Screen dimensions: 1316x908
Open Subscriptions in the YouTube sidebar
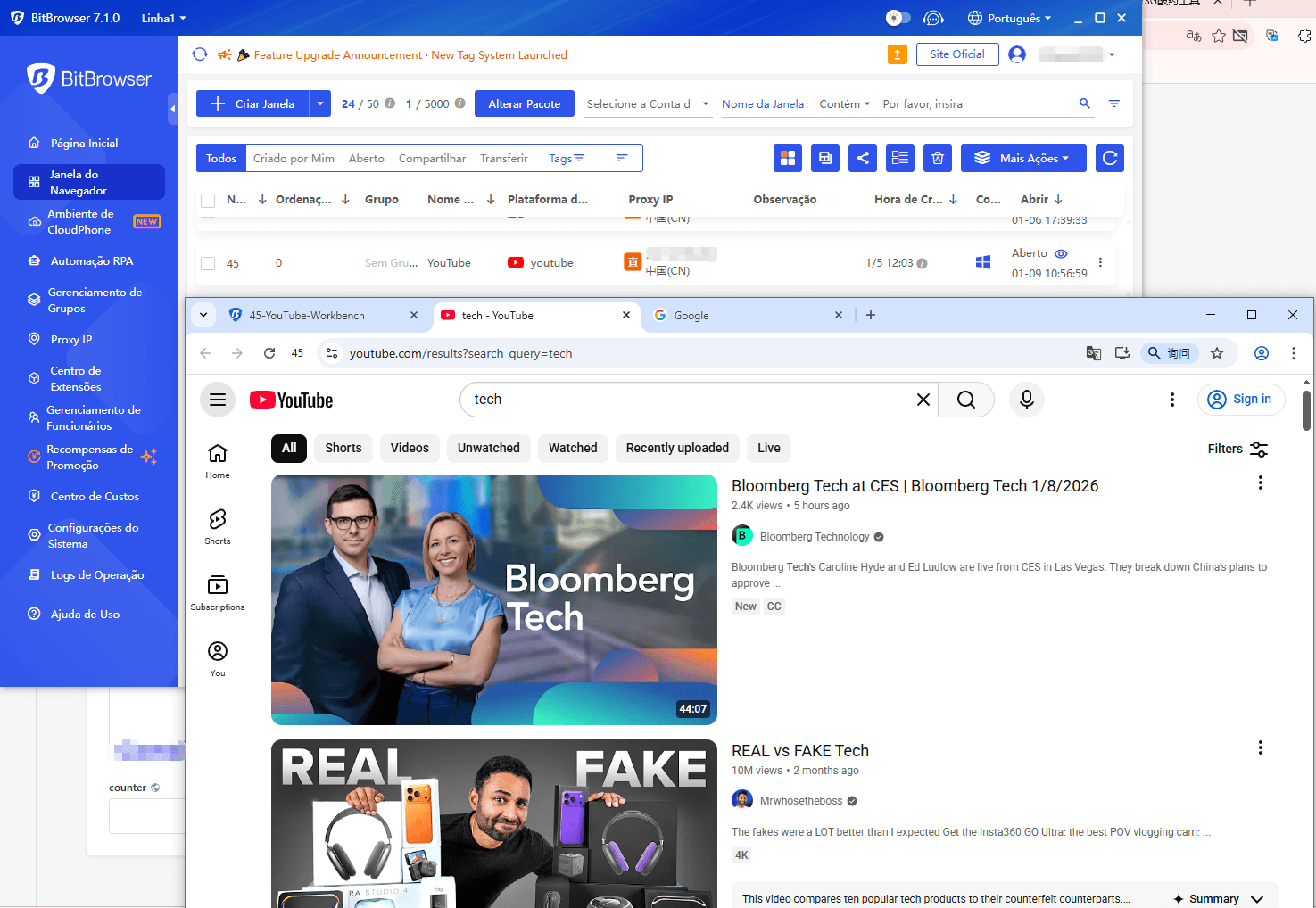pyautogui.click(x=217, y=590)
